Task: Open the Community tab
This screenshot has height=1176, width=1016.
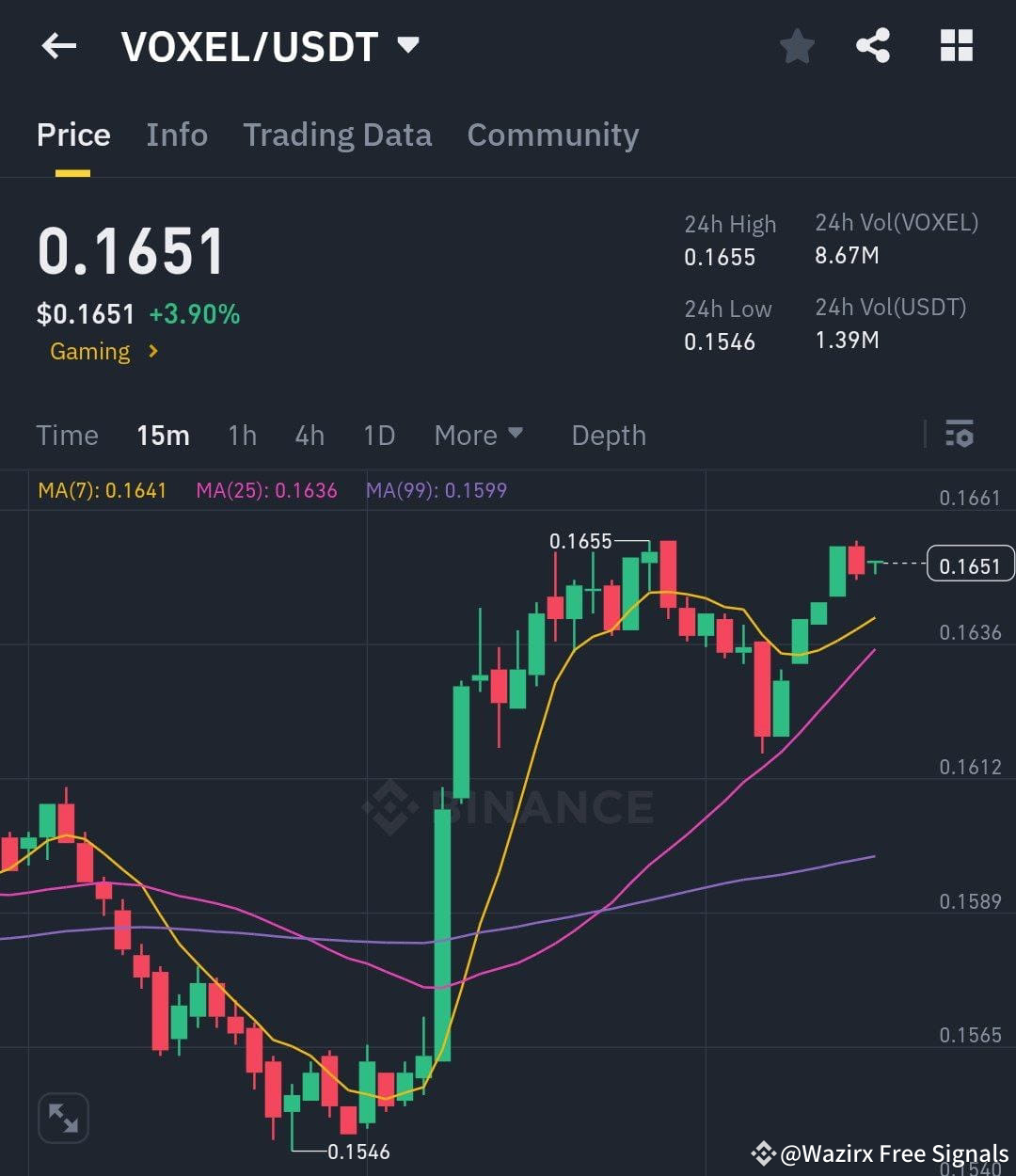Action: [x=552, y=135]
